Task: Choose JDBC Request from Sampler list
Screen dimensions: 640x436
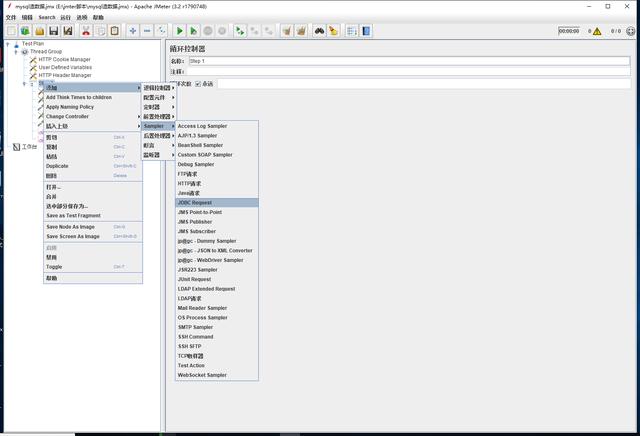Action: click(x=195, y=202)
